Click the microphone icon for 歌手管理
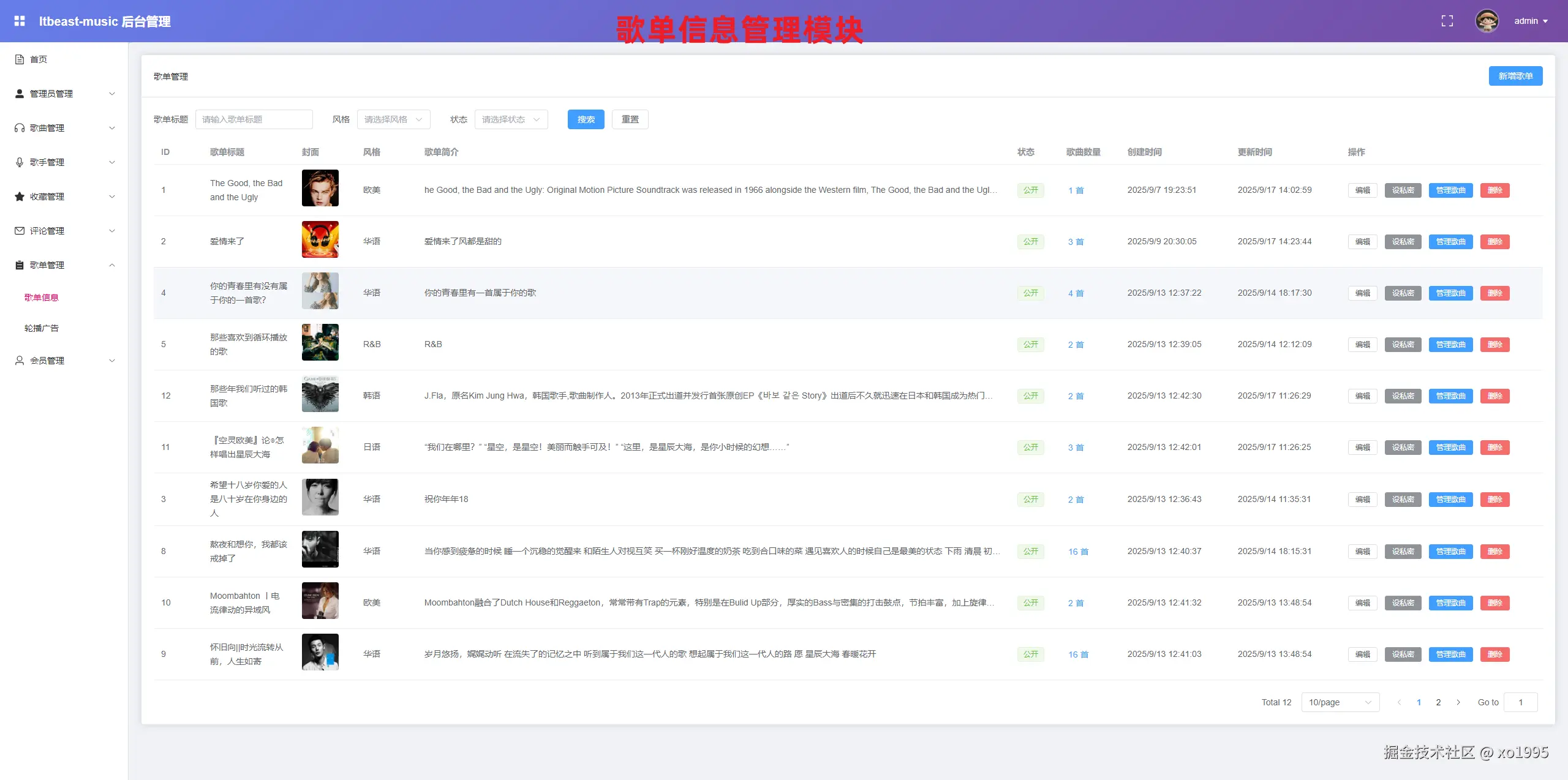Screen dimensions: 1568x780 [20, 162]
